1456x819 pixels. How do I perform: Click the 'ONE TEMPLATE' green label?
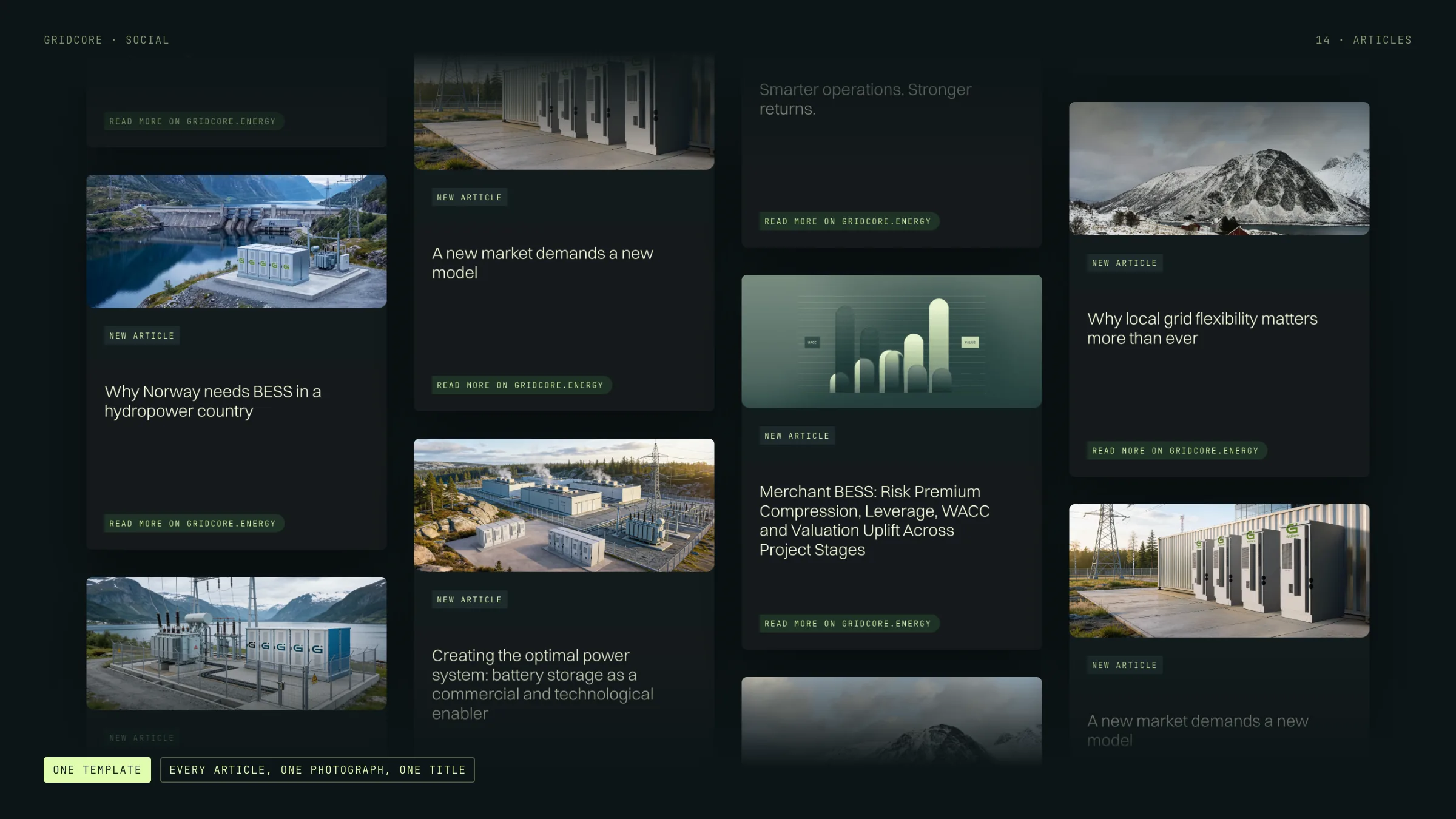click(x=97, y=770)
